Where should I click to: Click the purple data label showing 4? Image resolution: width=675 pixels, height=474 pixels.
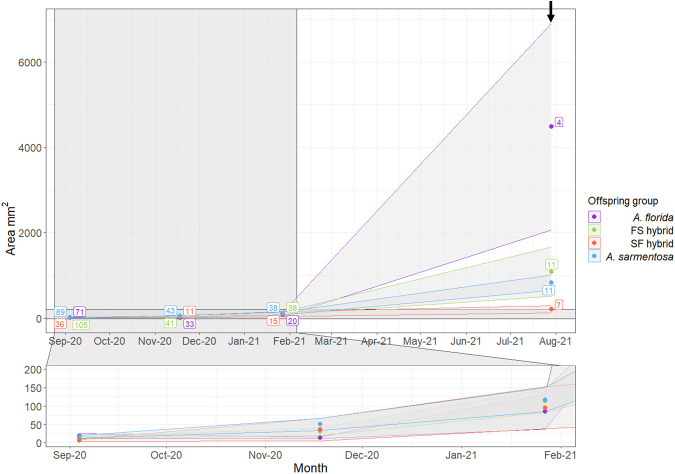pyautogui.click(x=559, y=122)
